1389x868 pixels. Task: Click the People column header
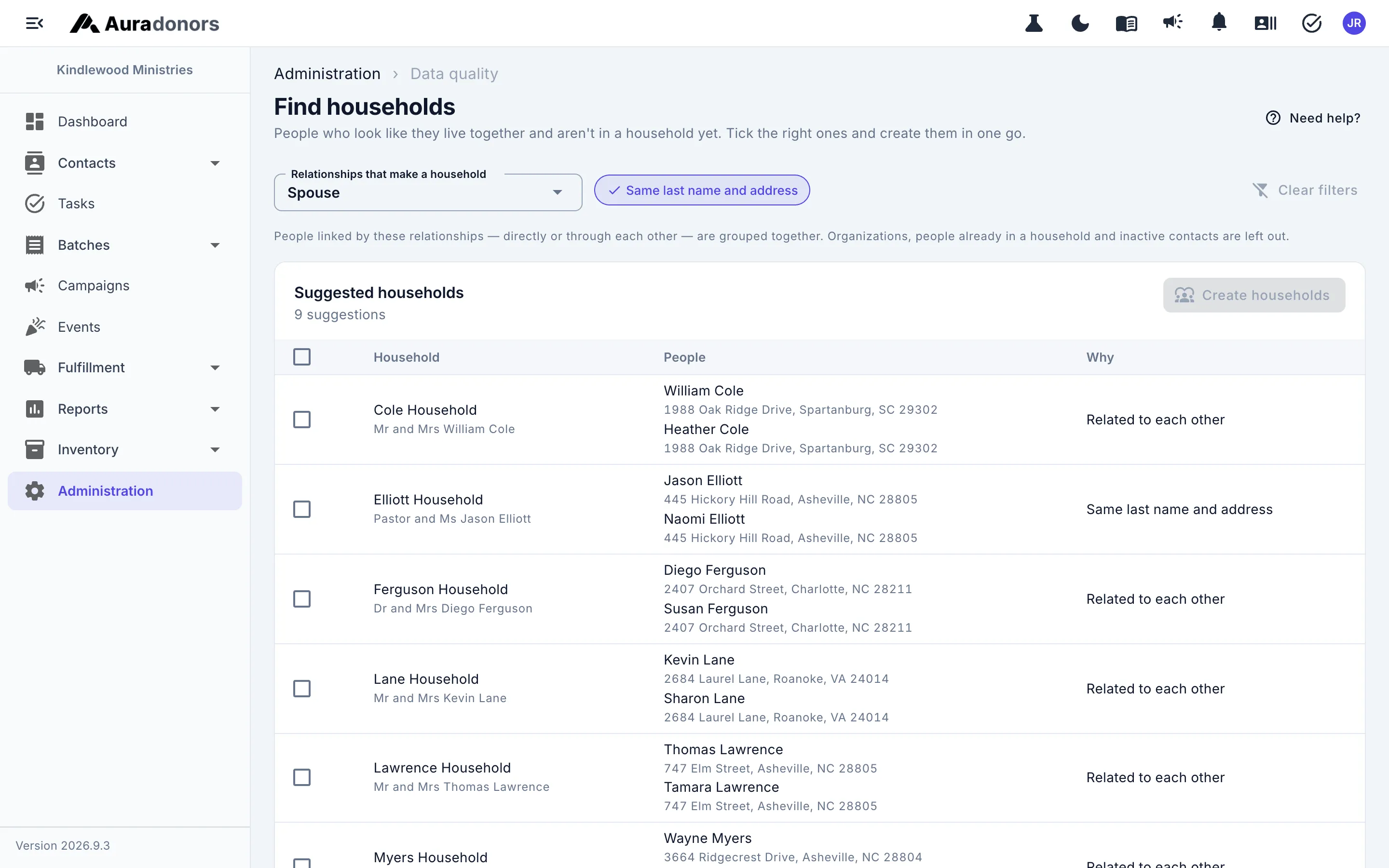tap(685, 357)
